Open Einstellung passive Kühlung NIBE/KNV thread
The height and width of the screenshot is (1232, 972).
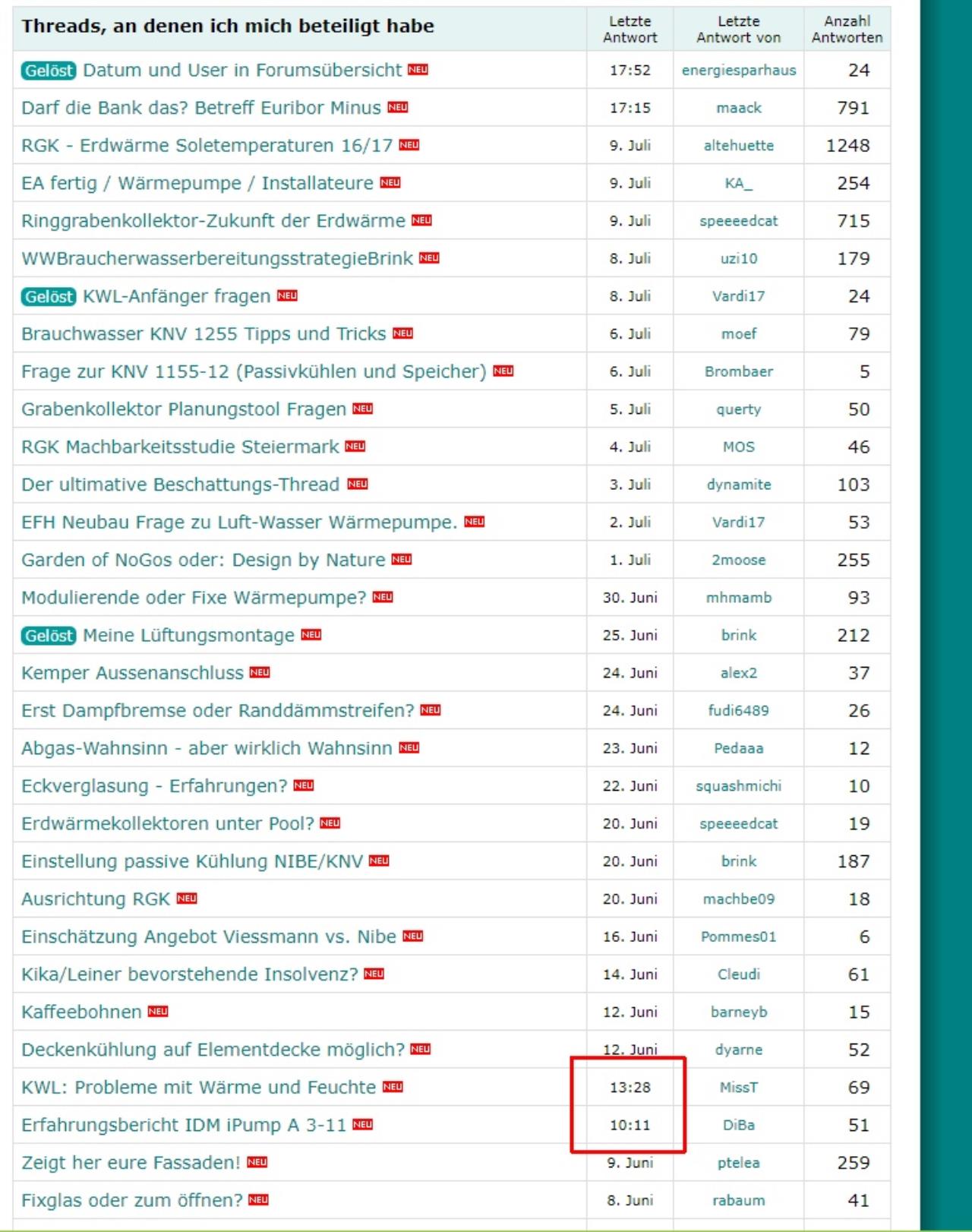click(x=192, y=861)
